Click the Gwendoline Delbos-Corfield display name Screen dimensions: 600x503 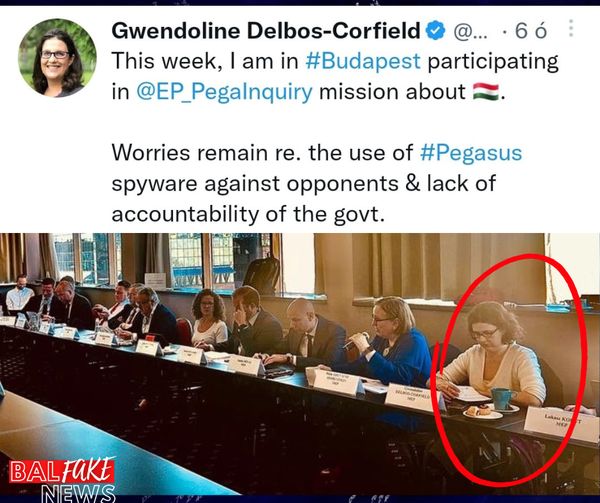point(266,31)
